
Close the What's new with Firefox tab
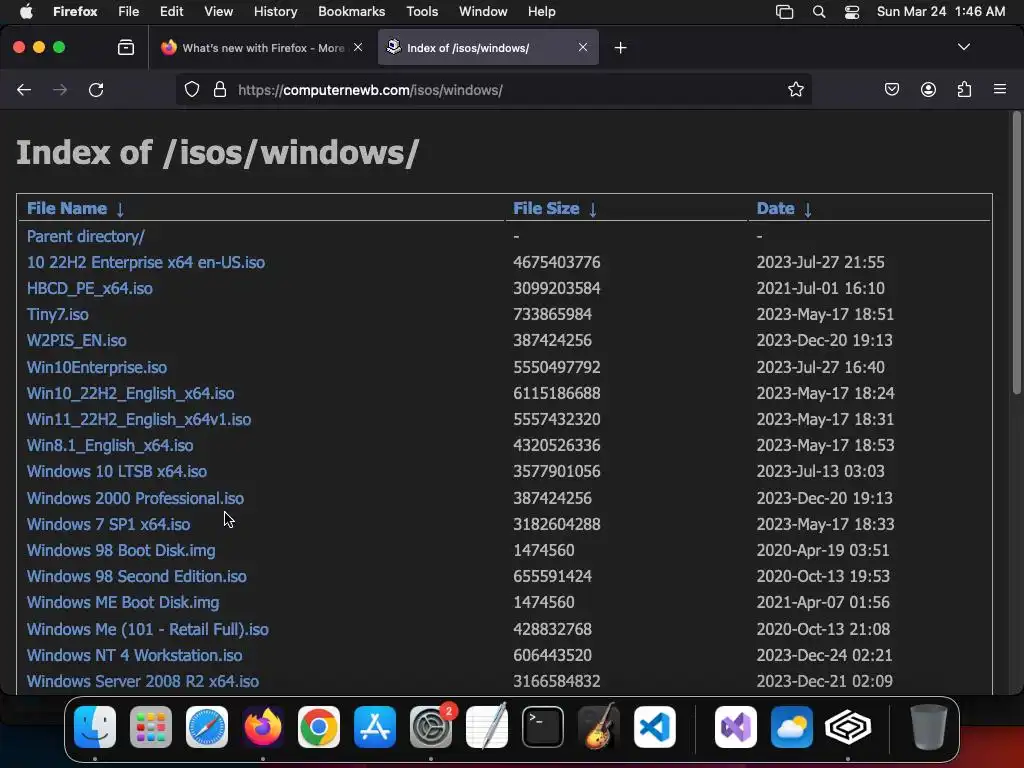358,47
